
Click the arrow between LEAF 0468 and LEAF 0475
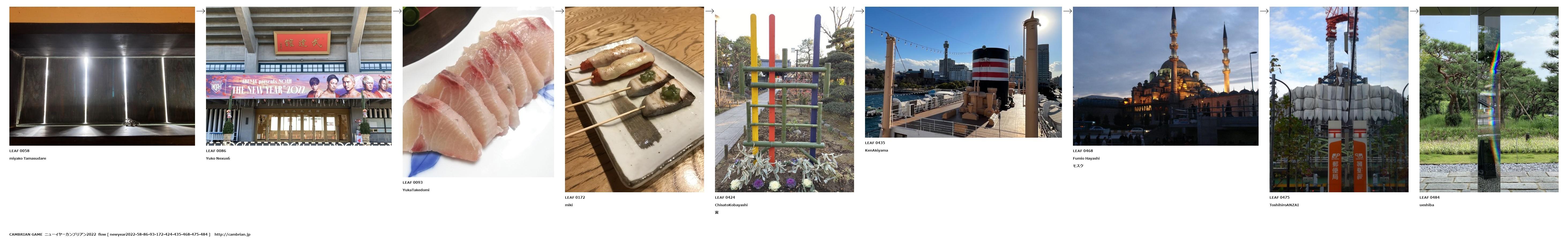click(1264, 10)
